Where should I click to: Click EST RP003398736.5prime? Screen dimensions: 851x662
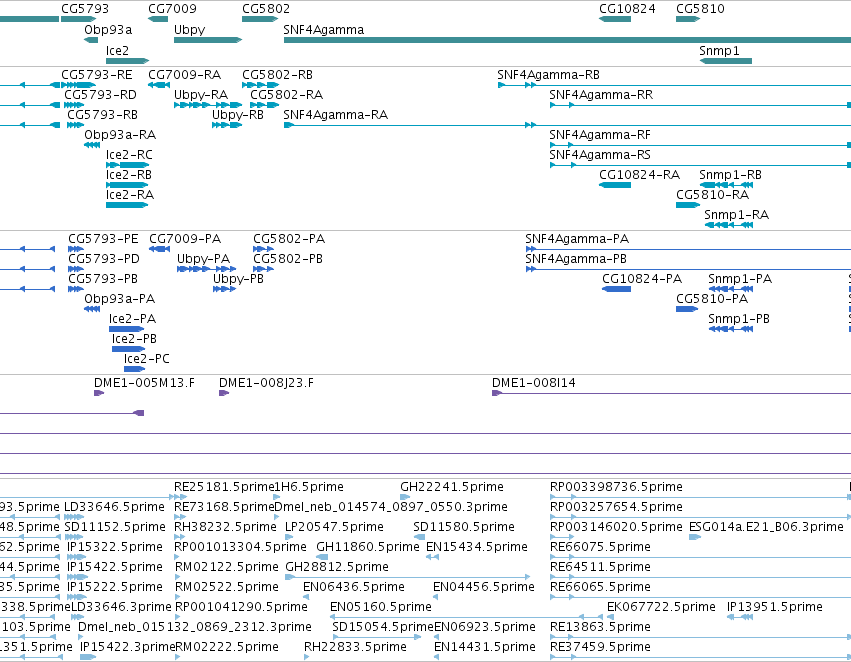(x=616, y=487)
